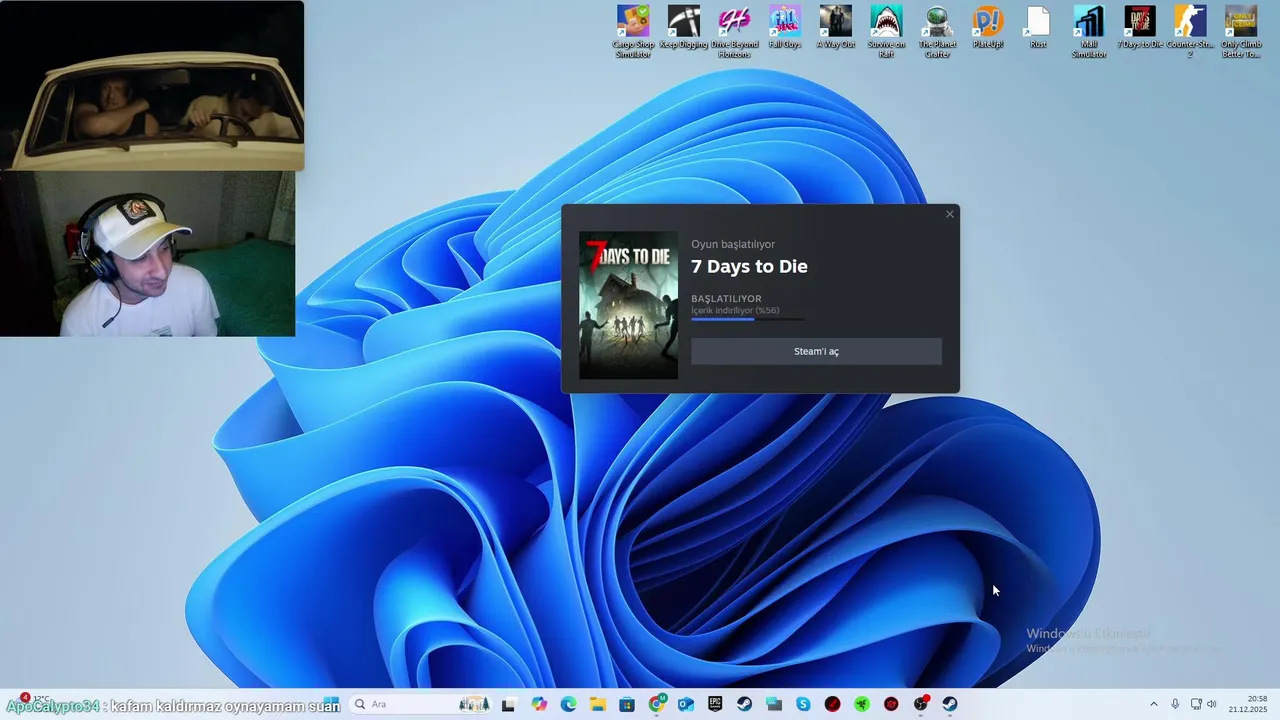Open Razer app from the taskbar
Viewport: 1280px width, 720px height.
pyautogui.click(x=861, y=704)
